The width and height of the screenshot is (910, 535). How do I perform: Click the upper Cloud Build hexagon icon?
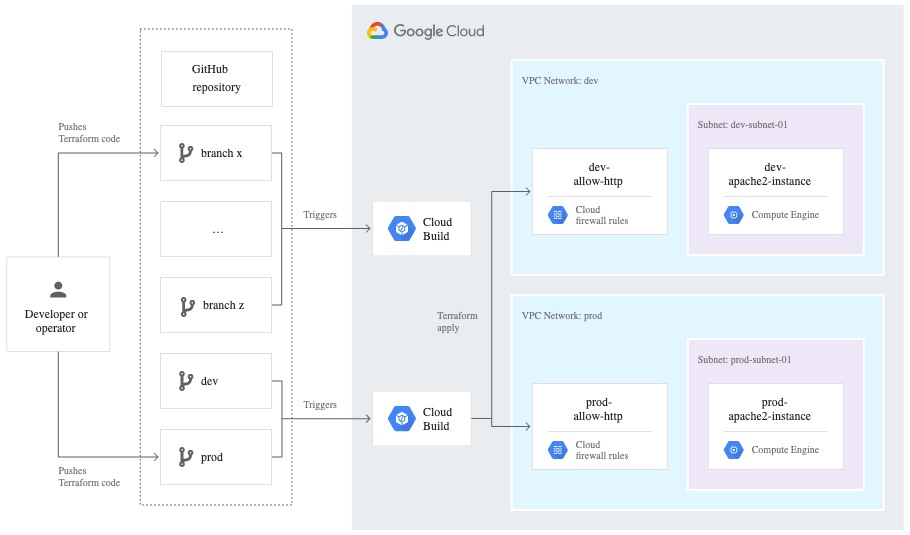[402, 229]
